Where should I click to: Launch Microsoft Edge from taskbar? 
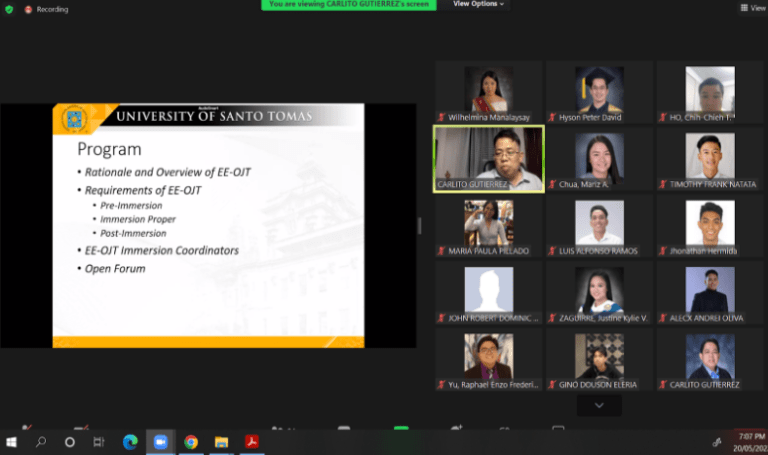click(x=130, y=442)
